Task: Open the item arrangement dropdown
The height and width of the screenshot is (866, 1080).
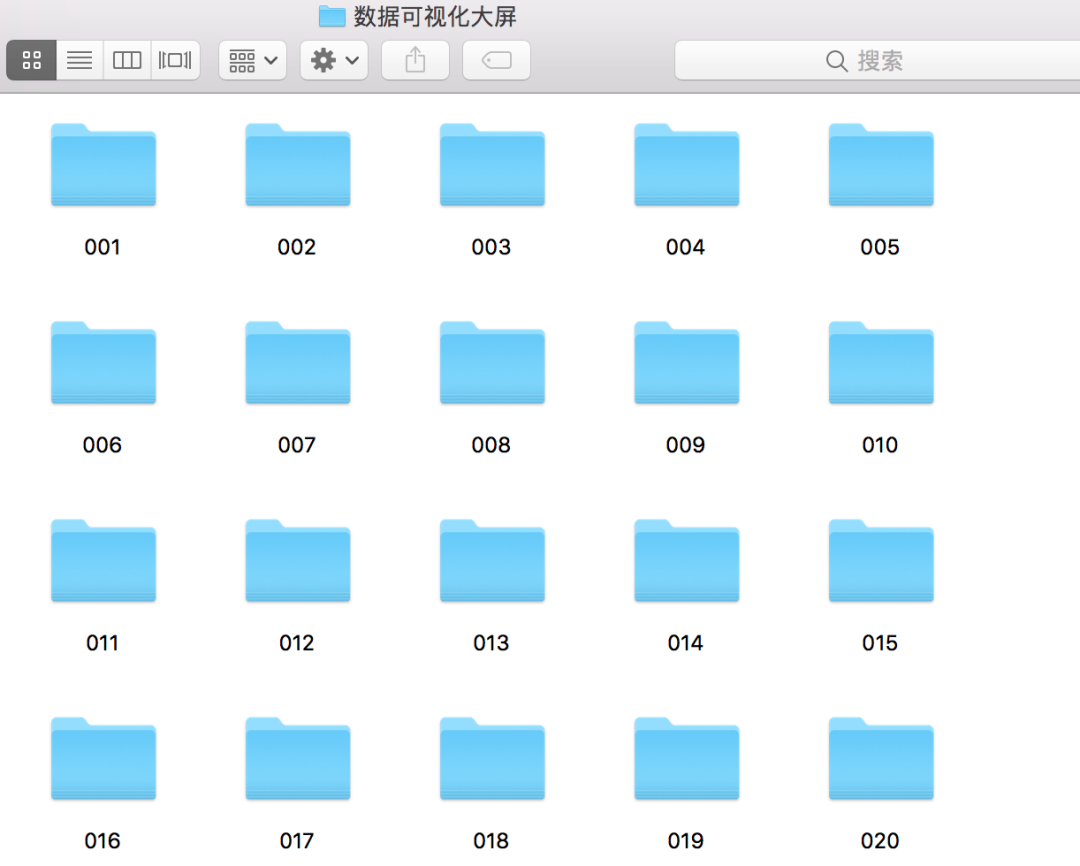Action: [x=253, y=61]
